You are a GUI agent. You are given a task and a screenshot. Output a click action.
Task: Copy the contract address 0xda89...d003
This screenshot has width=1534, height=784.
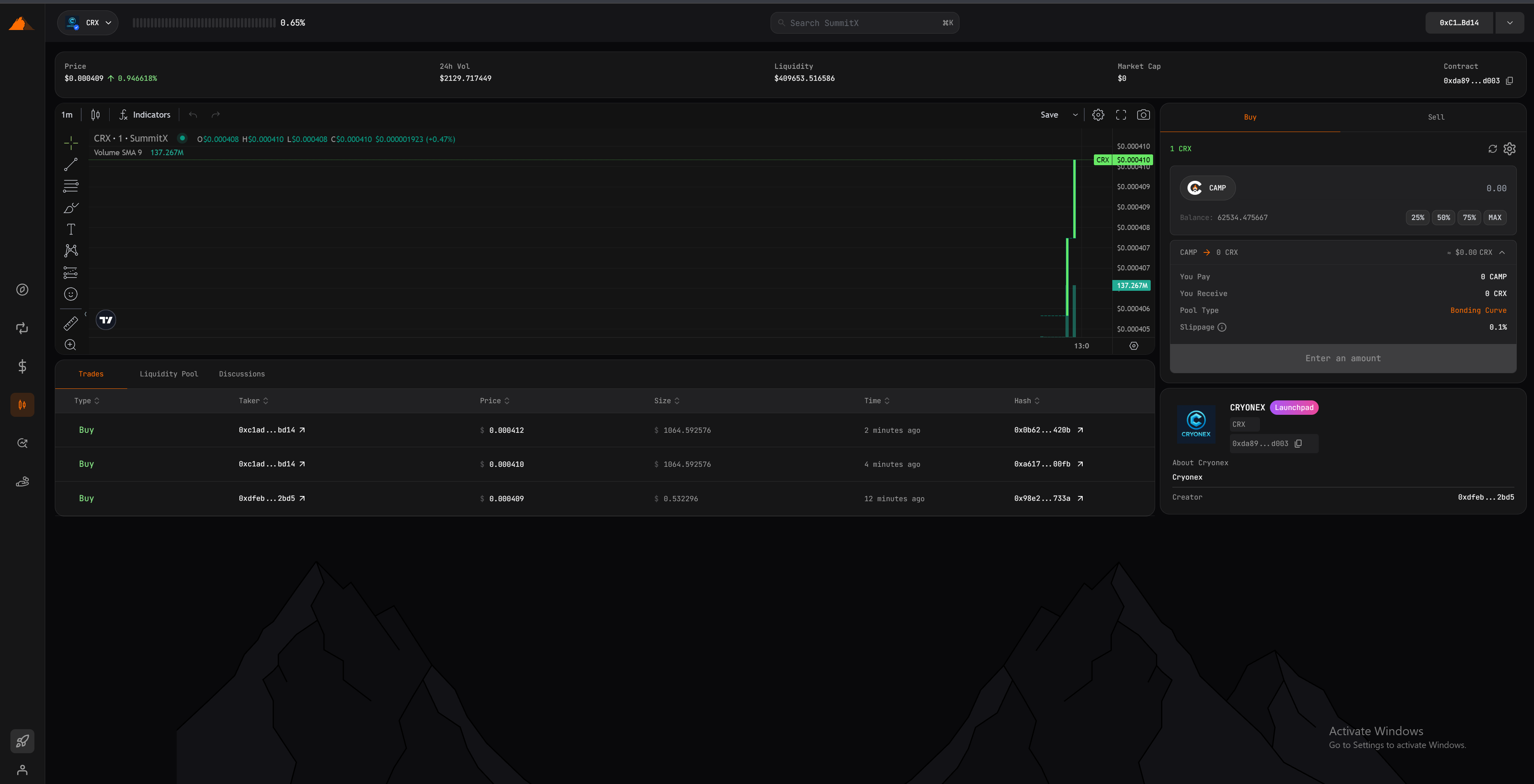click(1509, 81)
